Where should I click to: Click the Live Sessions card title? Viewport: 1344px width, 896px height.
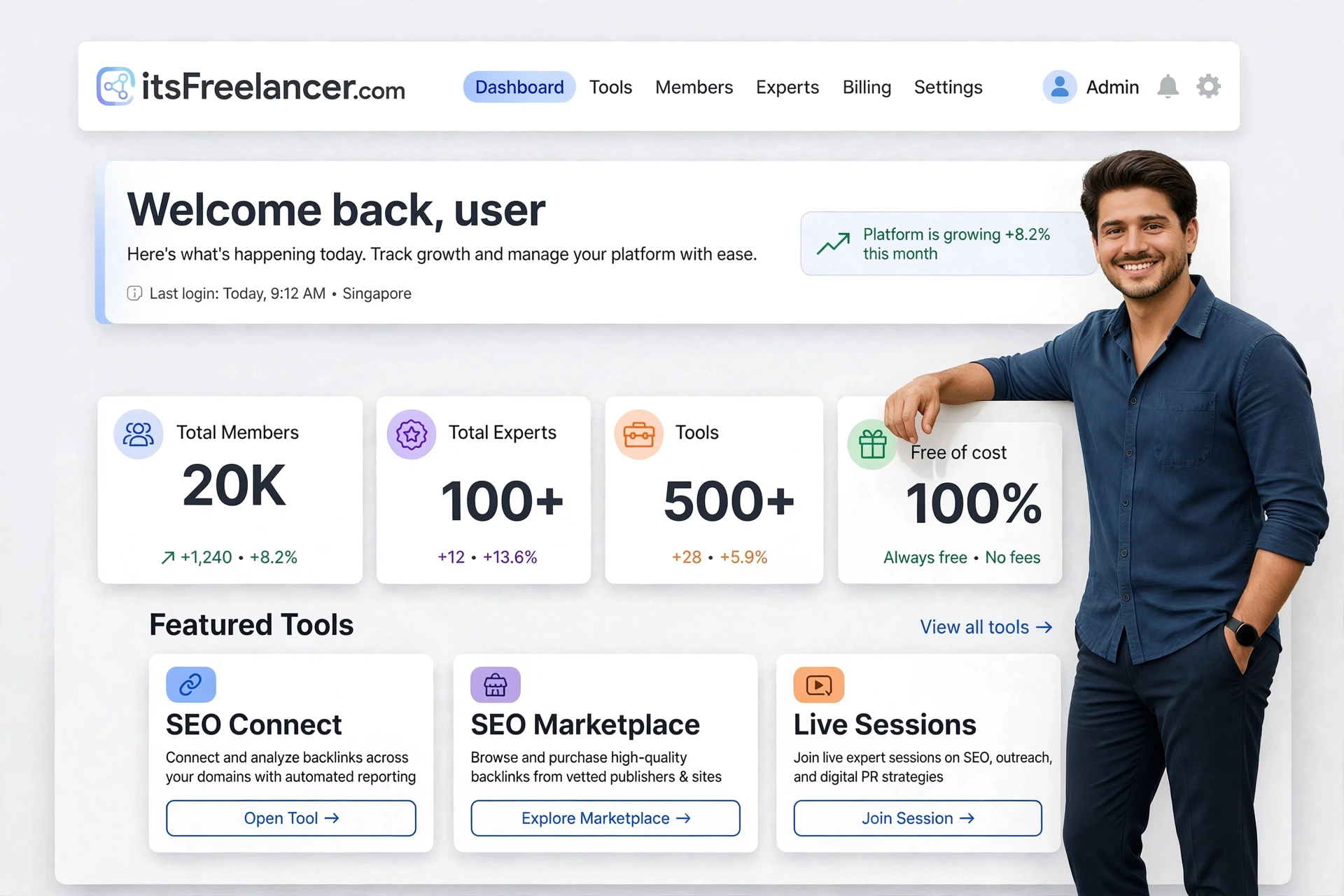885,724
